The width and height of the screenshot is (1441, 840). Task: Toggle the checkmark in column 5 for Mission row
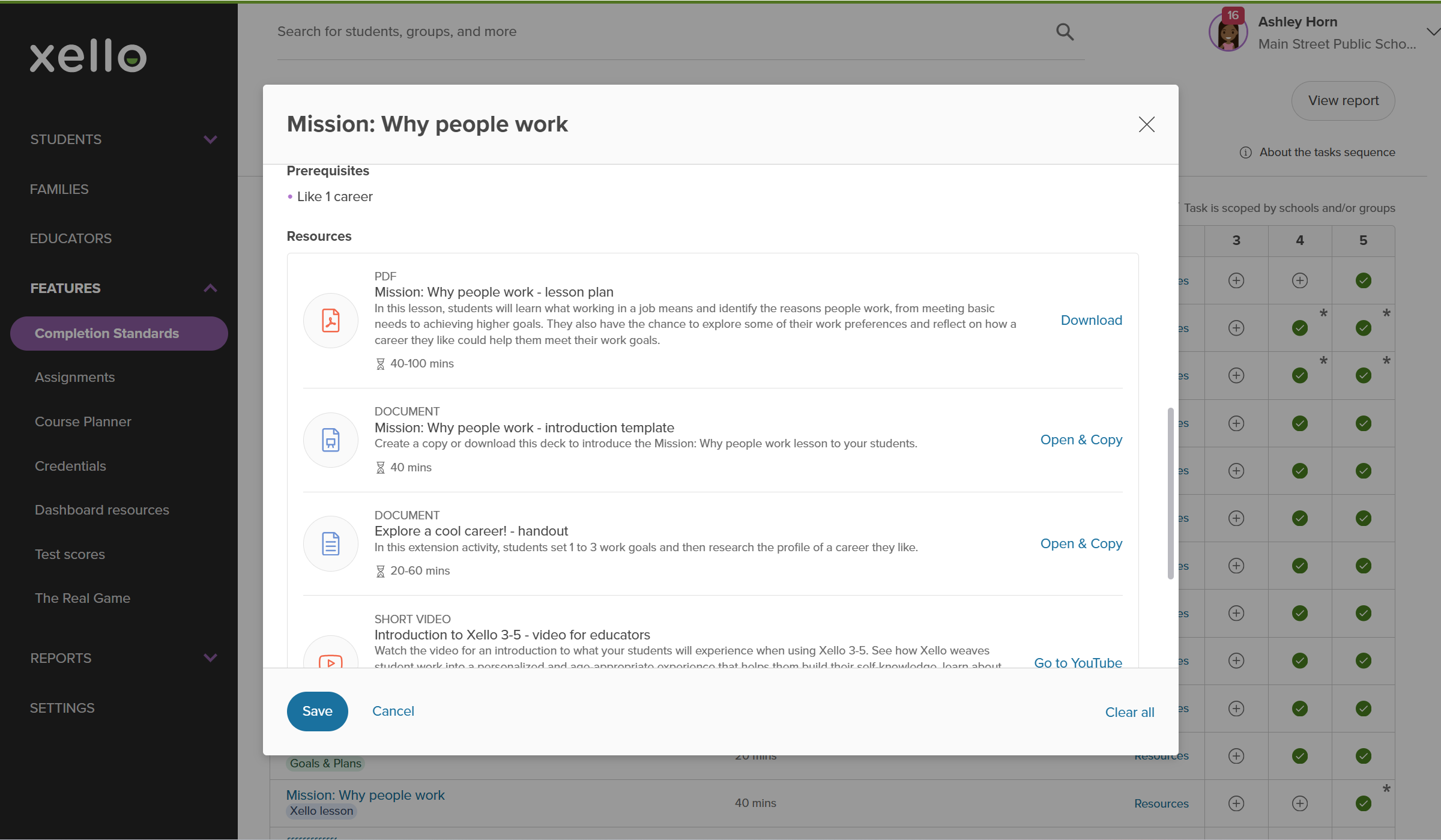(x=1364, y=802)
